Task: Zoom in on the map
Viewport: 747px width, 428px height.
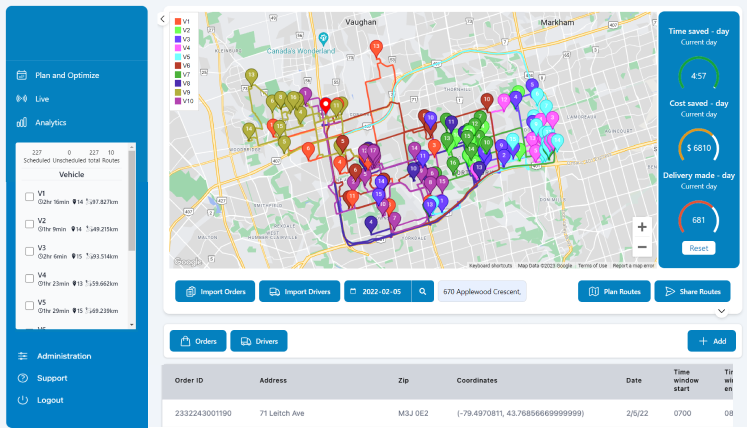Action: pyautogui.click(x=642, y=226)
